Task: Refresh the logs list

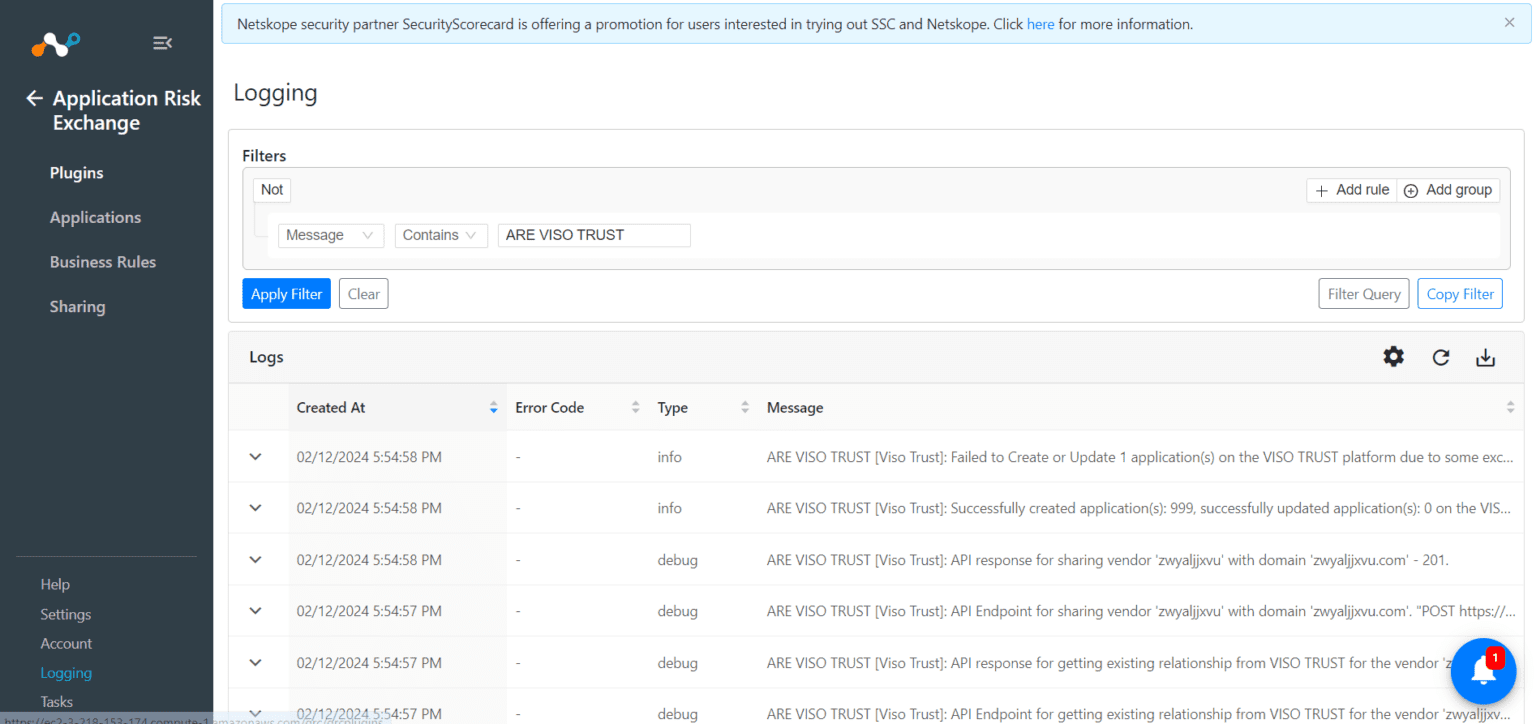Action: coord(1440,357)
